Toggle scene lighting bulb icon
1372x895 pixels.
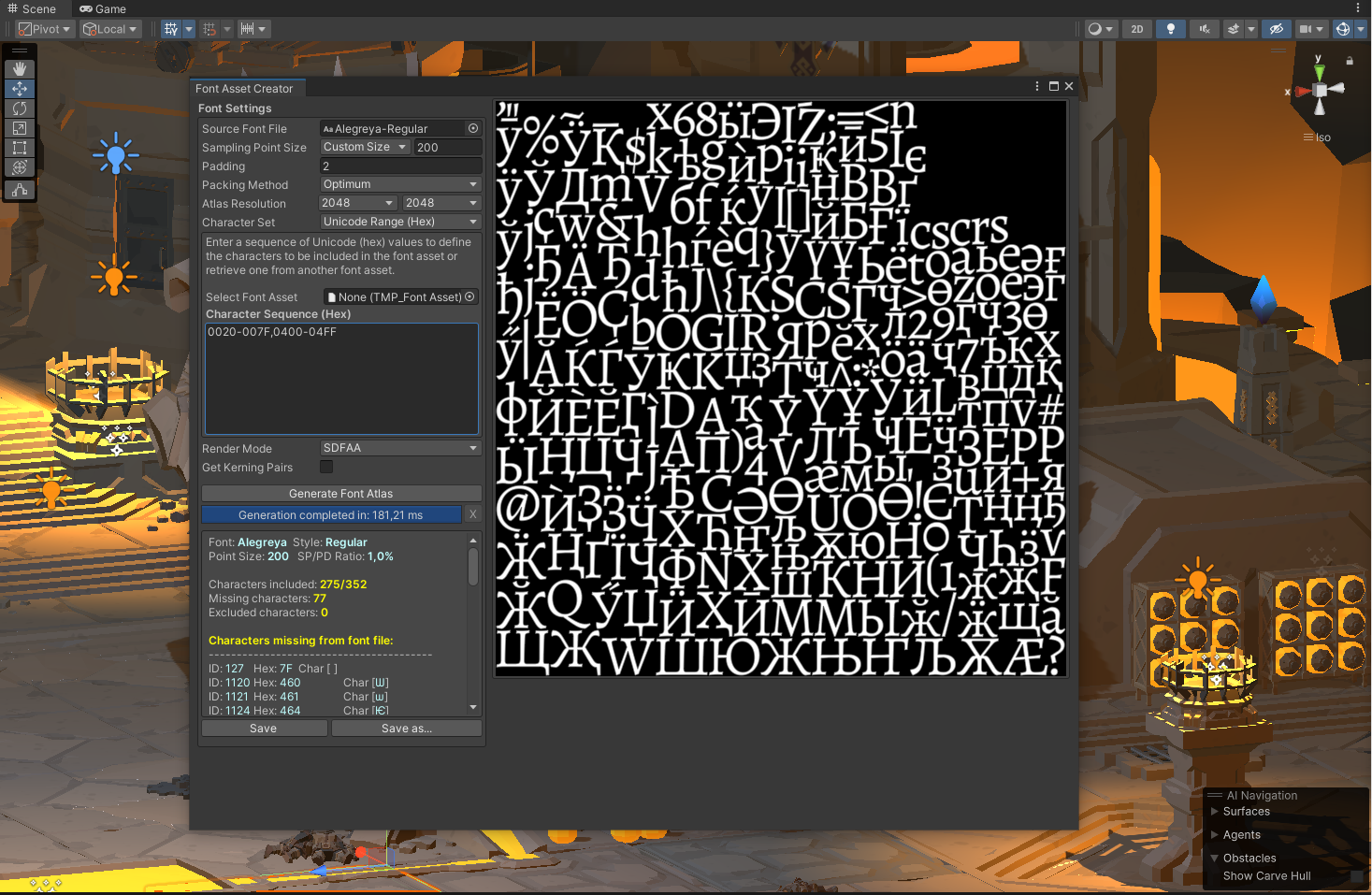pyautogui.click(x=1170, y=29)
